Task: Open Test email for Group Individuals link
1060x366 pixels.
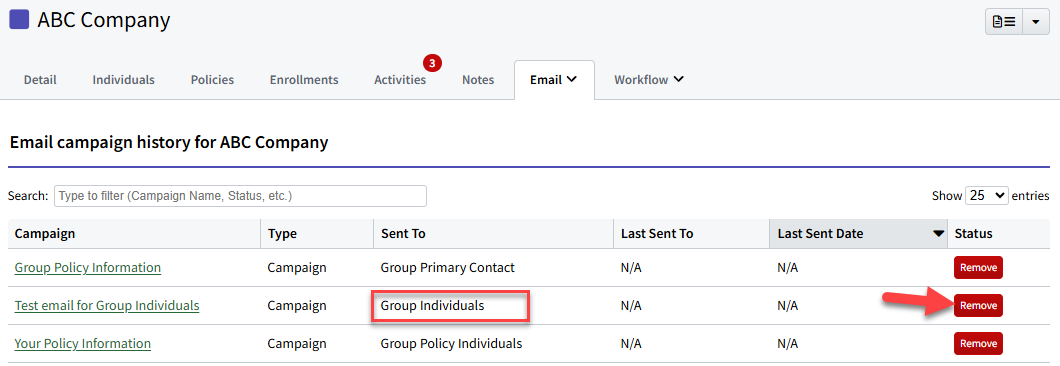Action: 107,305
